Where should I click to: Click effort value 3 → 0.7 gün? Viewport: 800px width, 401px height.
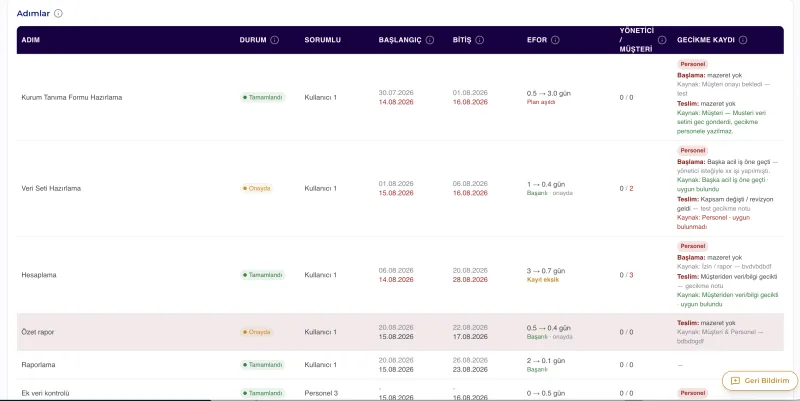pos(545,271)
